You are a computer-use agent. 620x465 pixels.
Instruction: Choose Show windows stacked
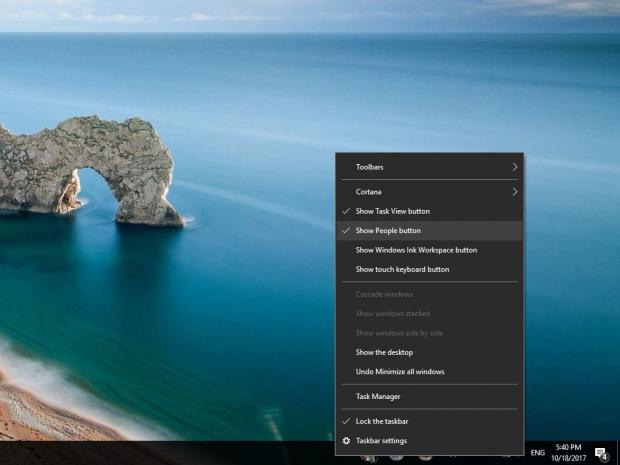click(392, 313)
